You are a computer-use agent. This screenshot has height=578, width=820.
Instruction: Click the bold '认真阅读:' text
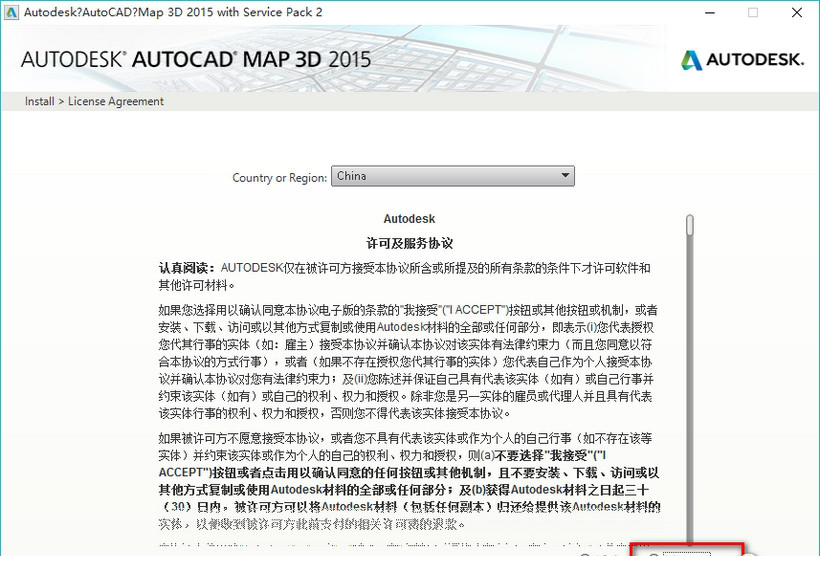(187, 268)
